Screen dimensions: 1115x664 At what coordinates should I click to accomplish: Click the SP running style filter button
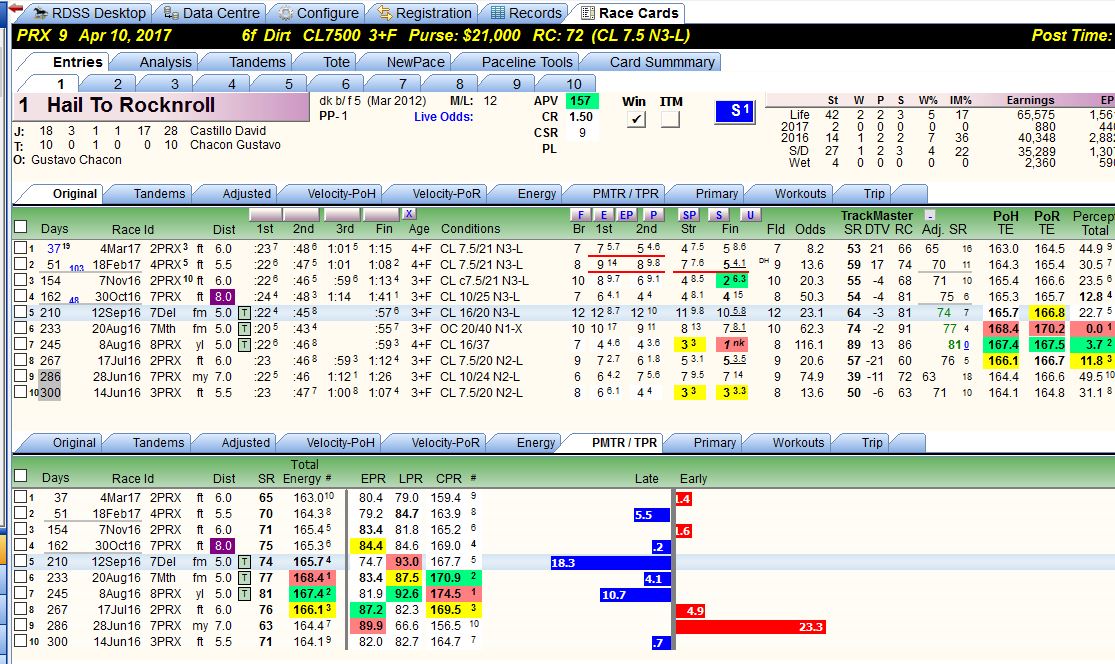click(x=688, y=215)
